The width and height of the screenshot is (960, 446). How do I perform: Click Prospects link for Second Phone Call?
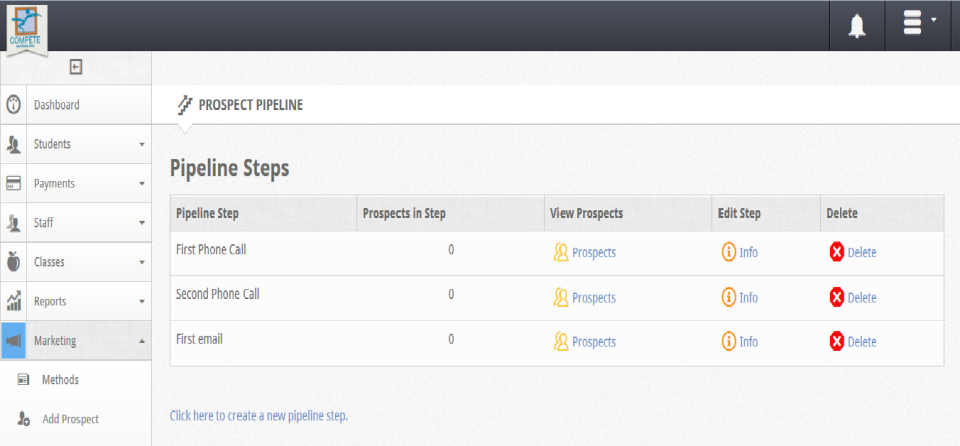594,298
